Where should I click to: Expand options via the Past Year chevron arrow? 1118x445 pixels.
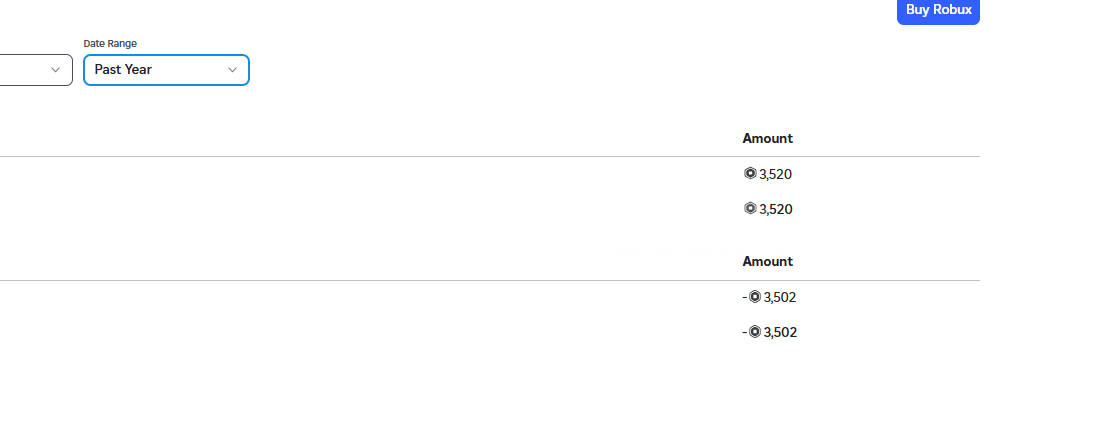[x=232, y=70]
